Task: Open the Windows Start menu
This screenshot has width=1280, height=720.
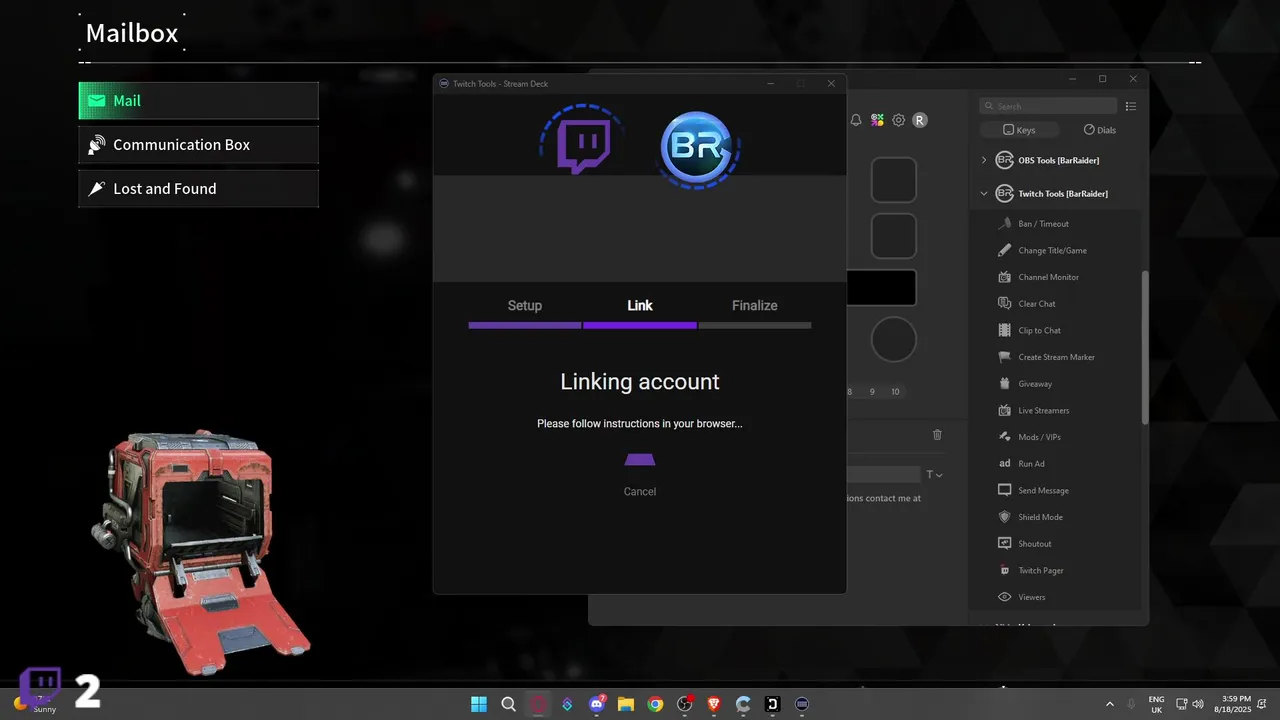Action: (479, 704)
